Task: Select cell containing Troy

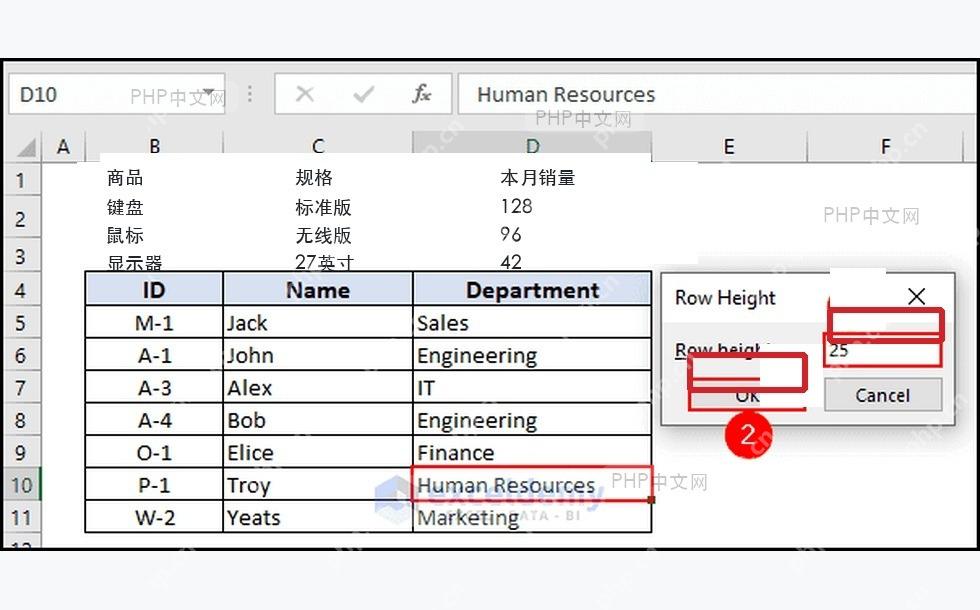Action: 318,485
